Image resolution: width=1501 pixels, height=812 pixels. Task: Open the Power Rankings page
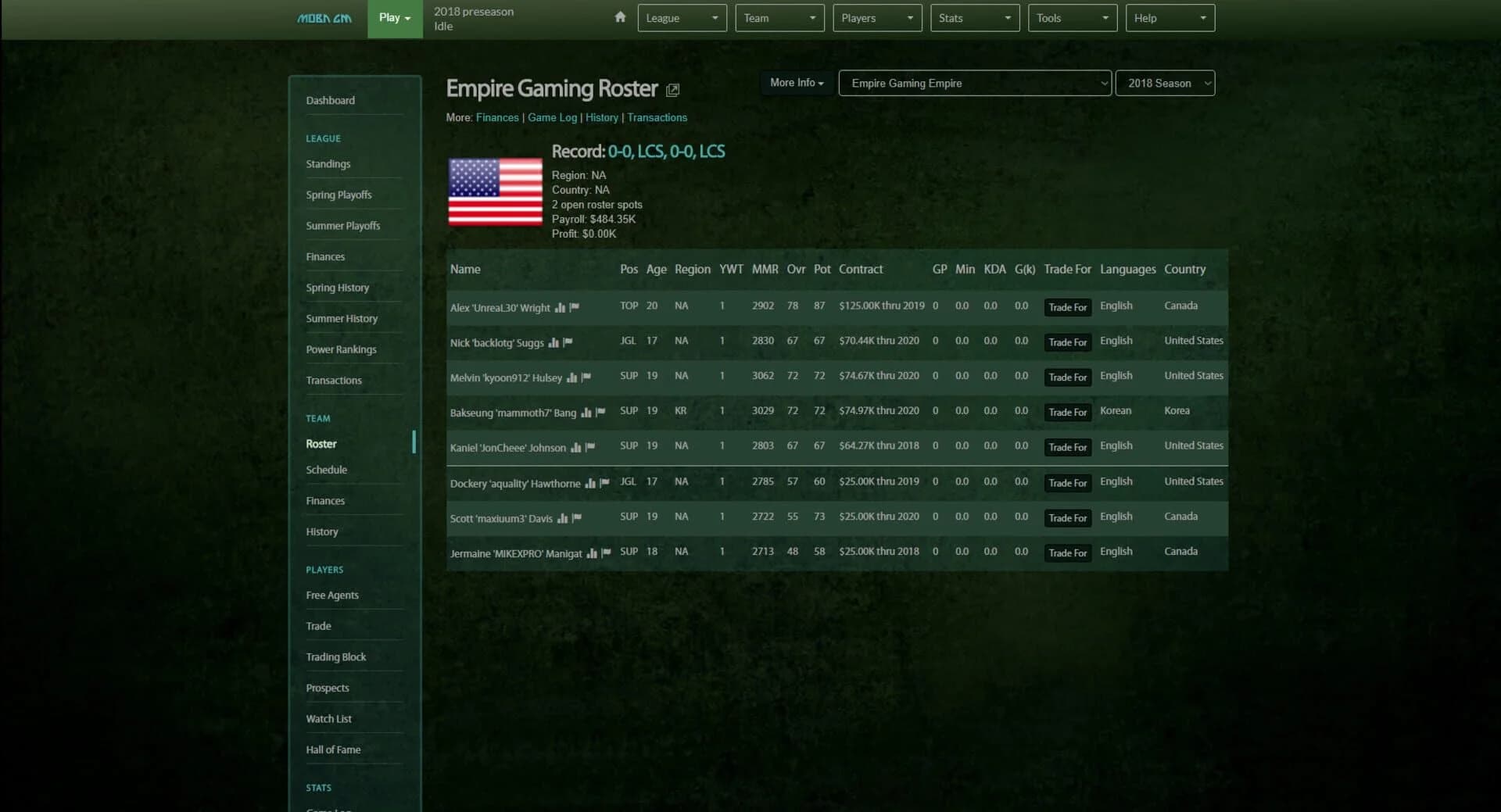342,349
